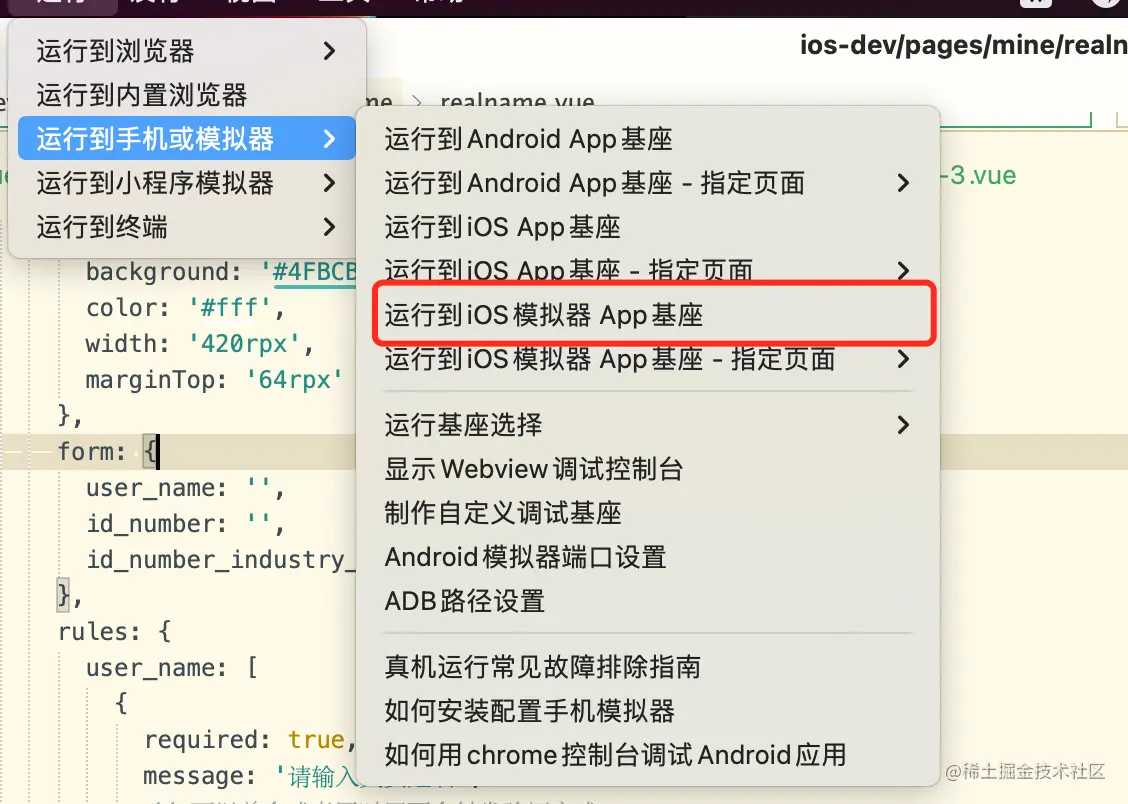Screen dimensions: 1128x804
Task: Open 运行到 Android App 基座 - 指定页面 submenu
Action: [648, 183]
